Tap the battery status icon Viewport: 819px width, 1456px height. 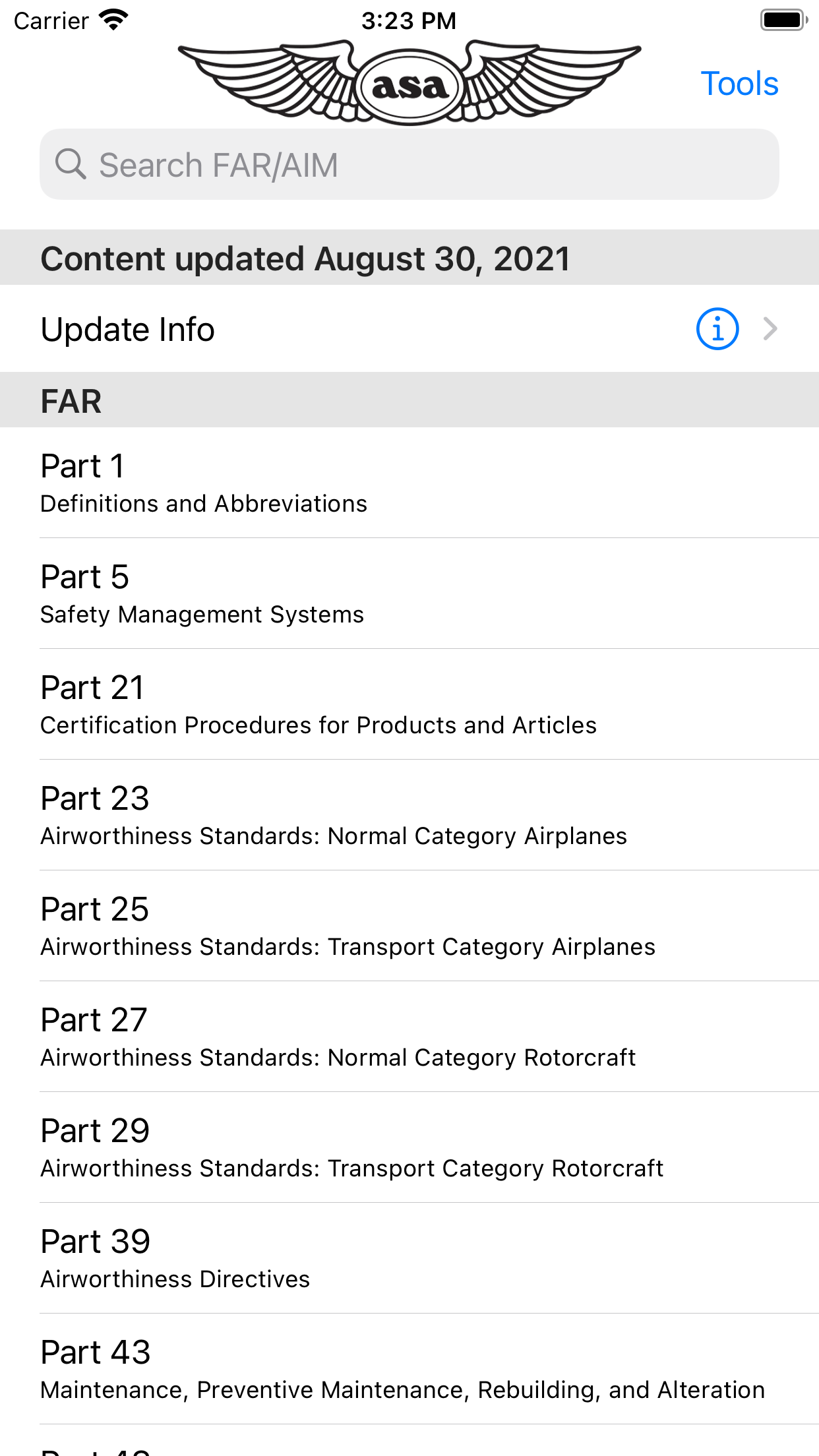783,20
